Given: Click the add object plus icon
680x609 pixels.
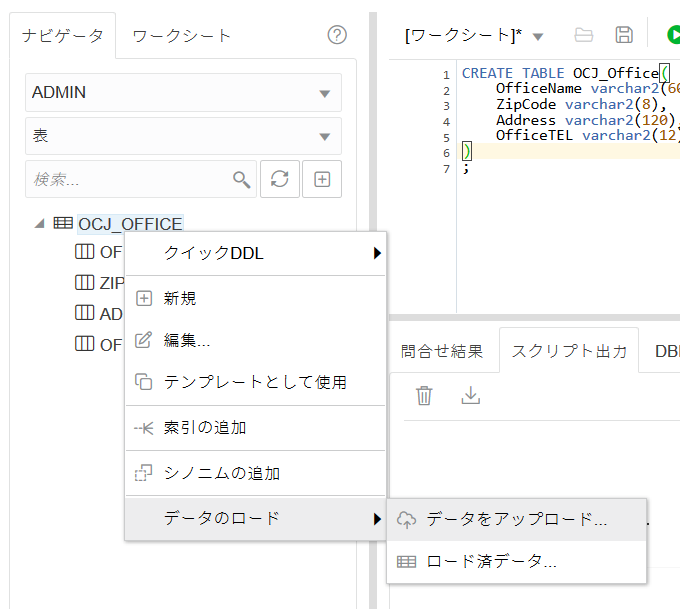Looking at the screenshot, I should coord(322,179).
